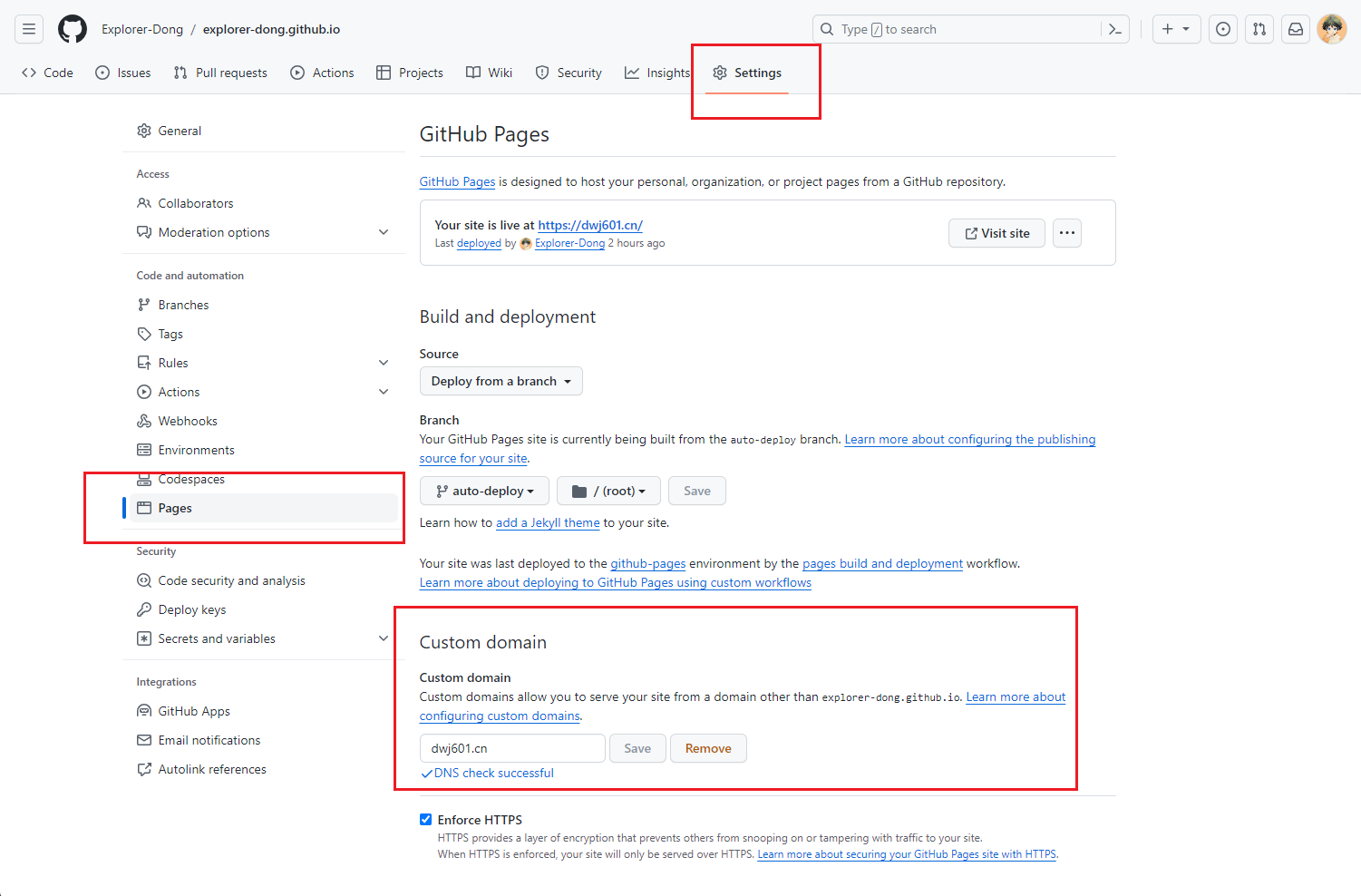Open Code security and analysis settings

click(263, 580)
